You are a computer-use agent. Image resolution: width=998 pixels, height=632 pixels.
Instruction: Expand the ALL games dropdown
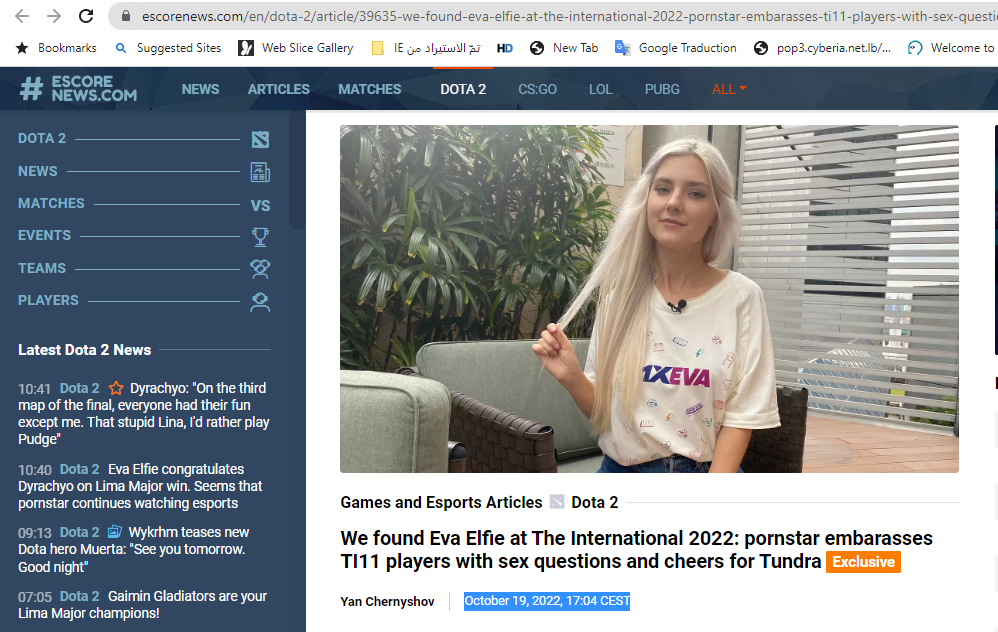(729, 89)
